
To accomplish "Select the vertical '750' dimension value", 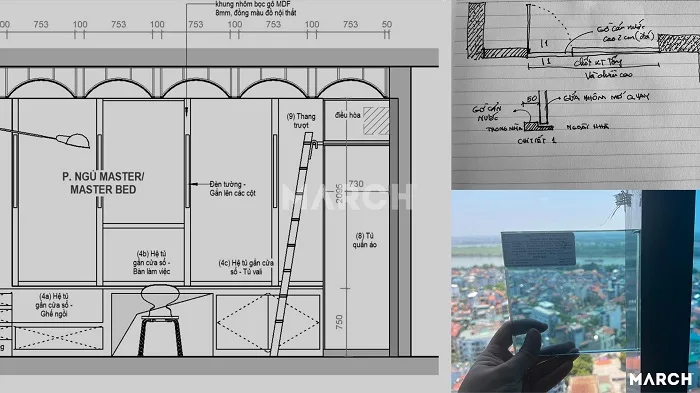I will (x=339, y=322).
